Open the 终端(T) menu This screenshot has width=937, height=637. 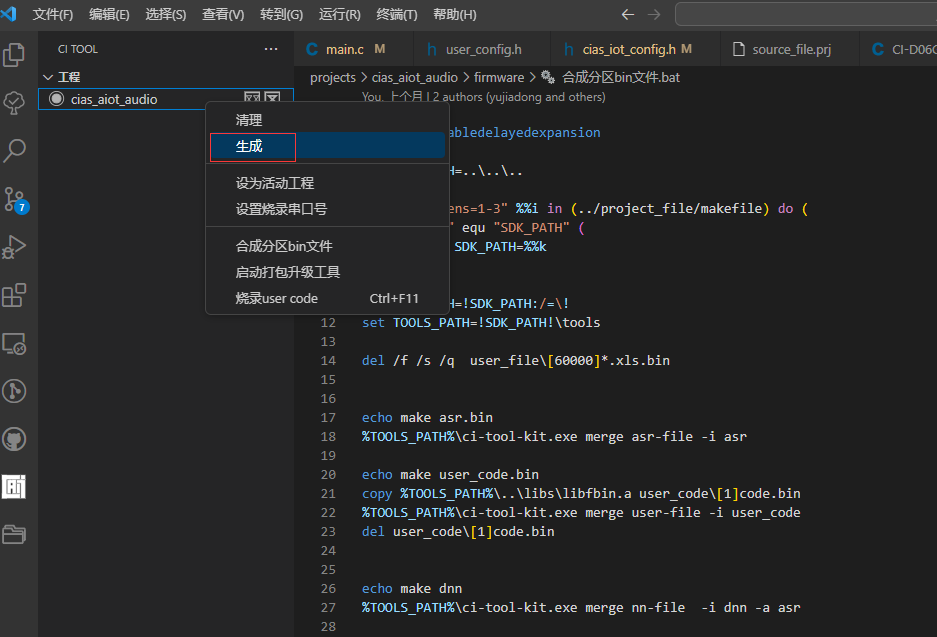point(397,14)
